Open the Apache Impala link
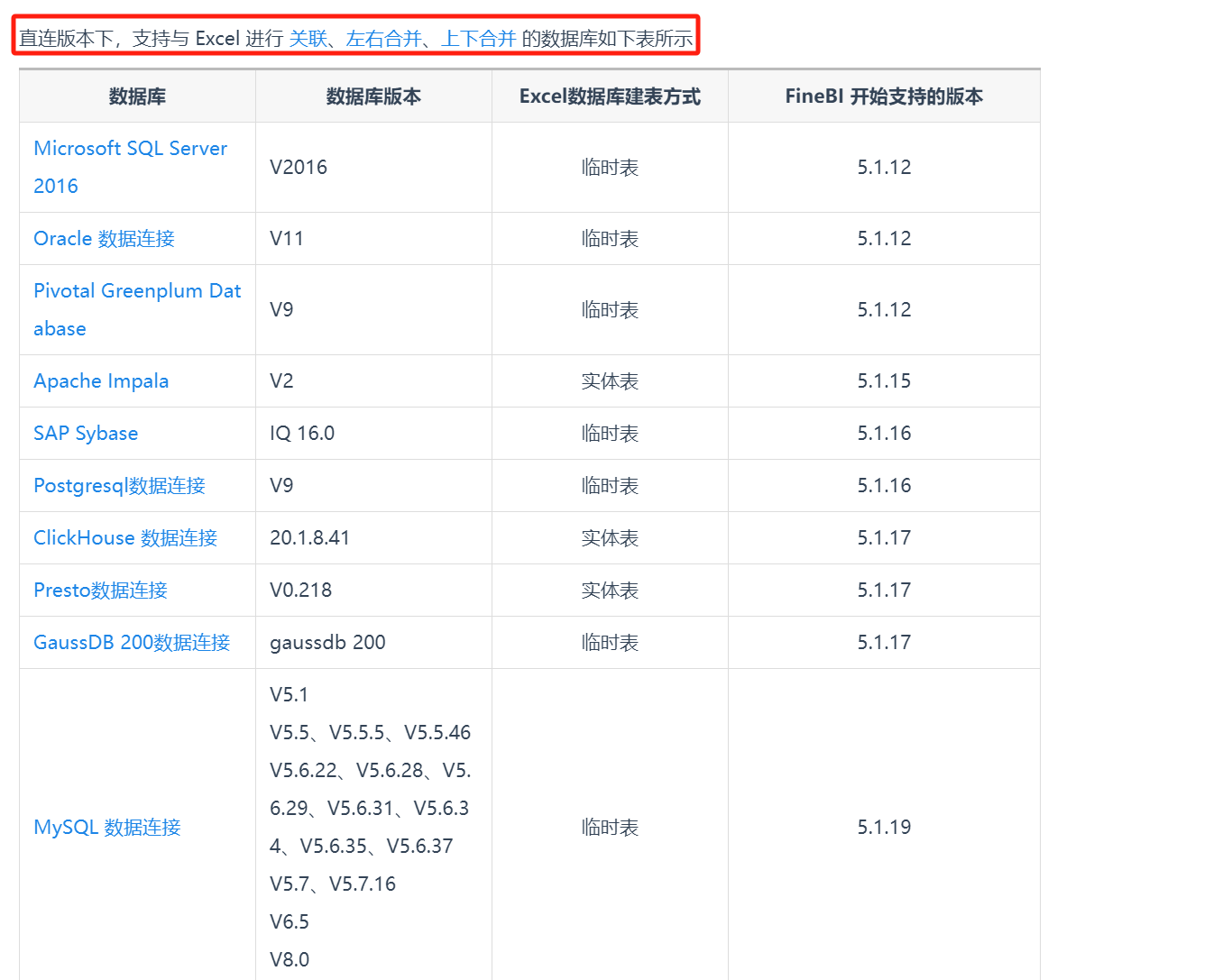The height and width of the screenshot is (980, 1232). pyautogui.click(x=101, y=380)
